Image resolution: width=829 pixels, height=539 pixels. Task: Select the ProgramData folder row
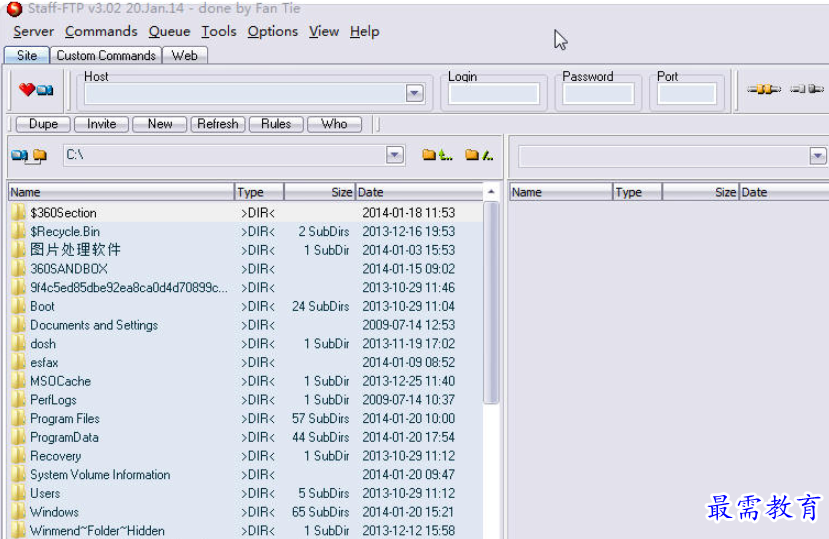246,437
